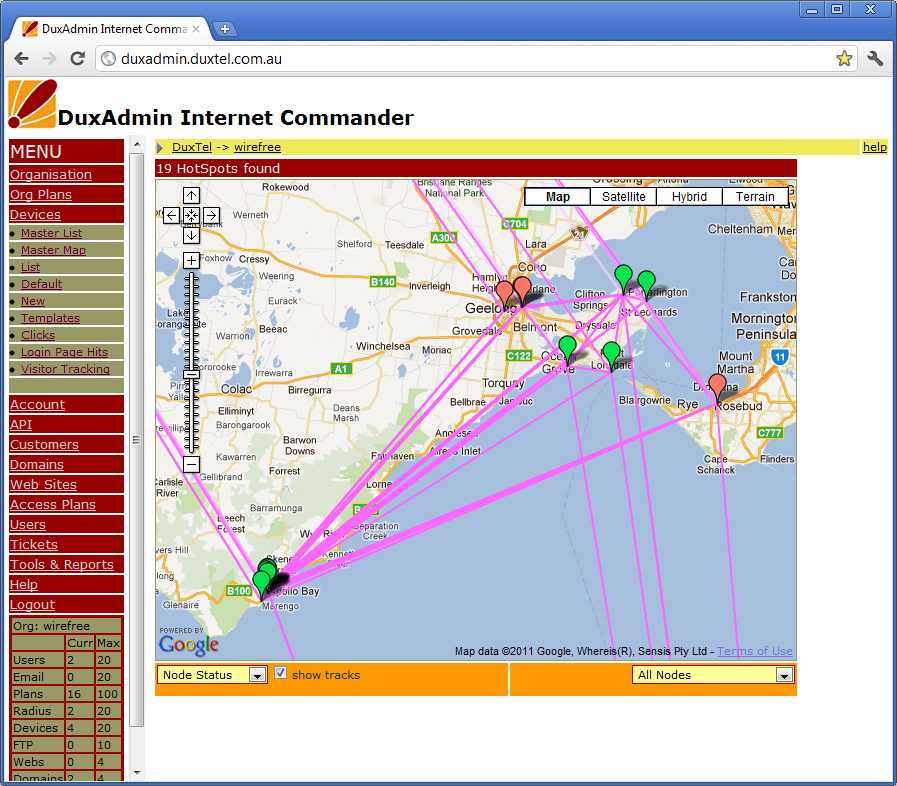
Task: Pan the map right with the arrow
Action: (x=211, y=216)
